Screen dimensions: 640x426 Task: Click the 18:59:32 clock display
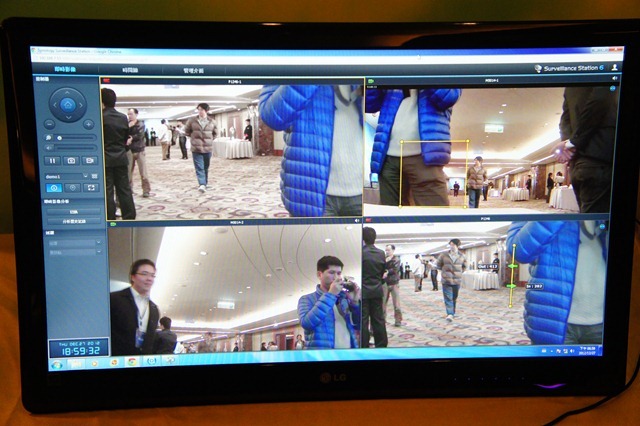(x=80, y=351)
